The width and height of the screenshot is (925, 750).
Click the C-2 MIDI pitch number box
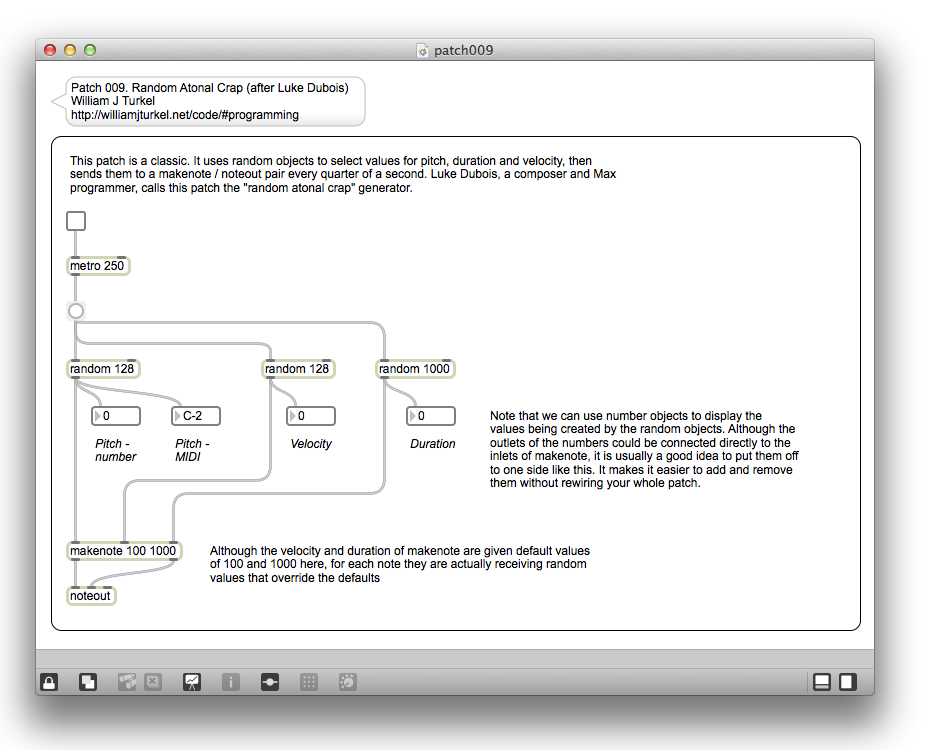point(196,416)
